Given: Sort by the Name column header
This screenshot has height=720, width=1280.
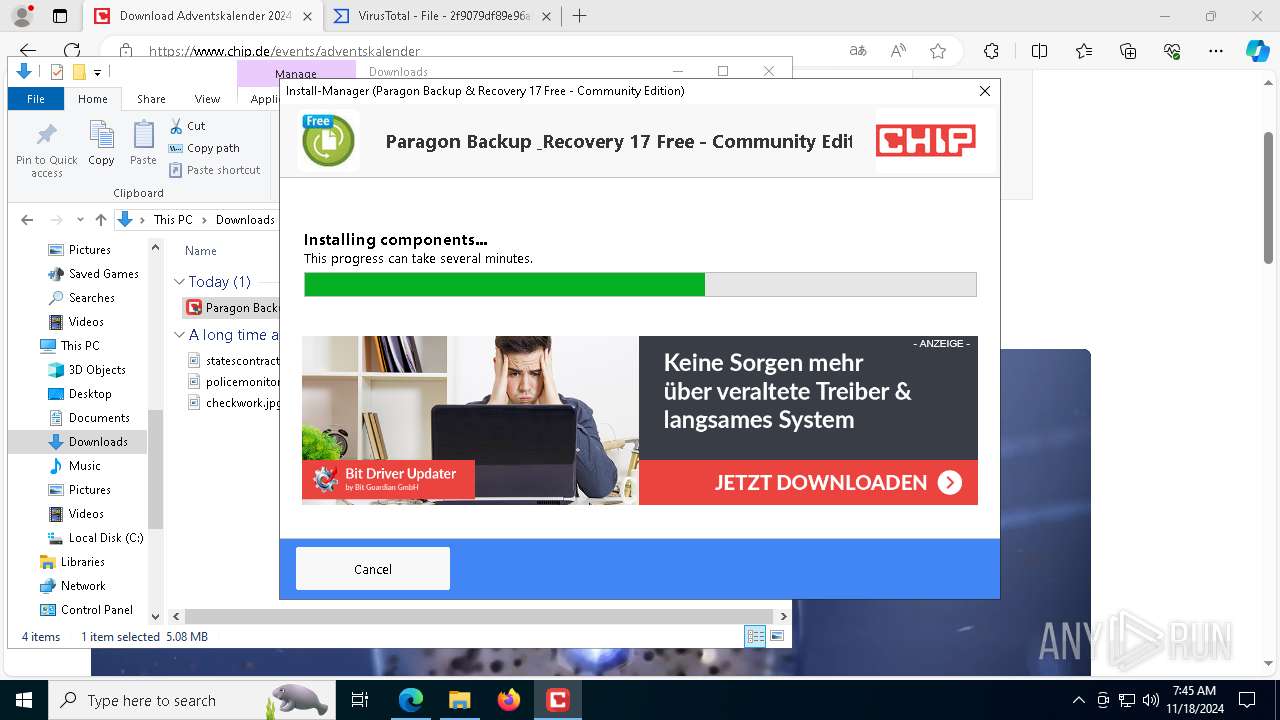Looking at the screenshot, I should [200, 251].
